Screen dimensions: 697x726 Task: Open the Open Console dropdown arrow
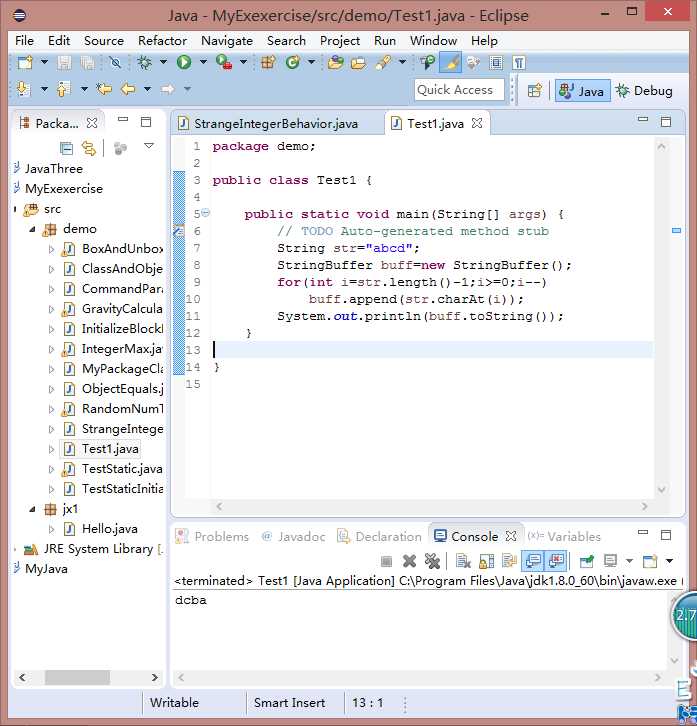point(669,561)
